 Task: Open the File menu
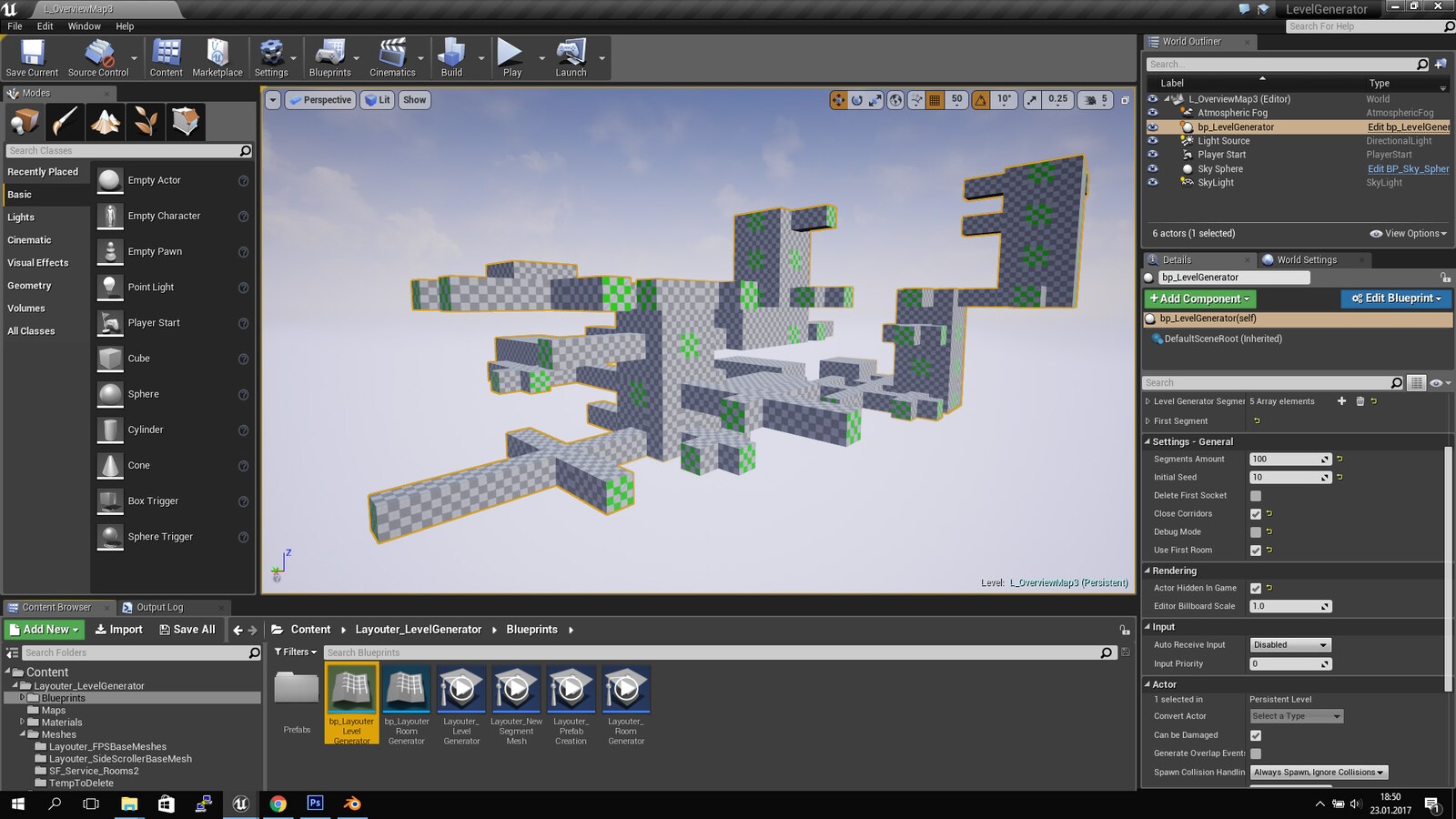click(x=15, y=26)
